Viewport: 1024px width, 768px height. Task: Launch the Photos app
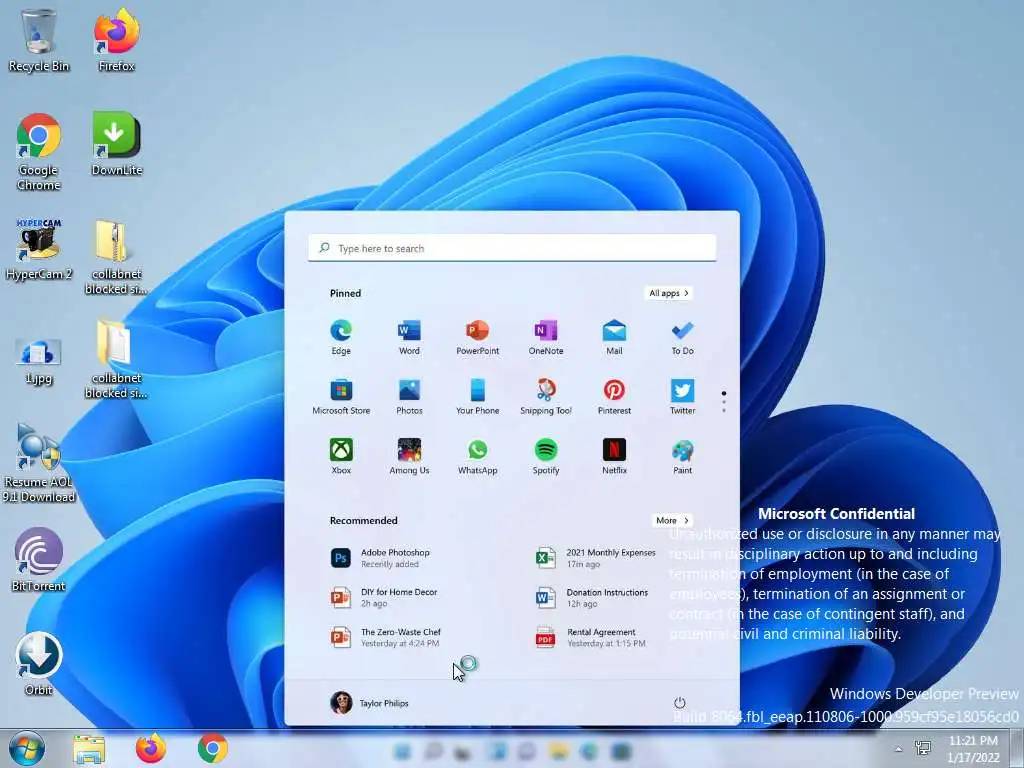click(409, 397)
